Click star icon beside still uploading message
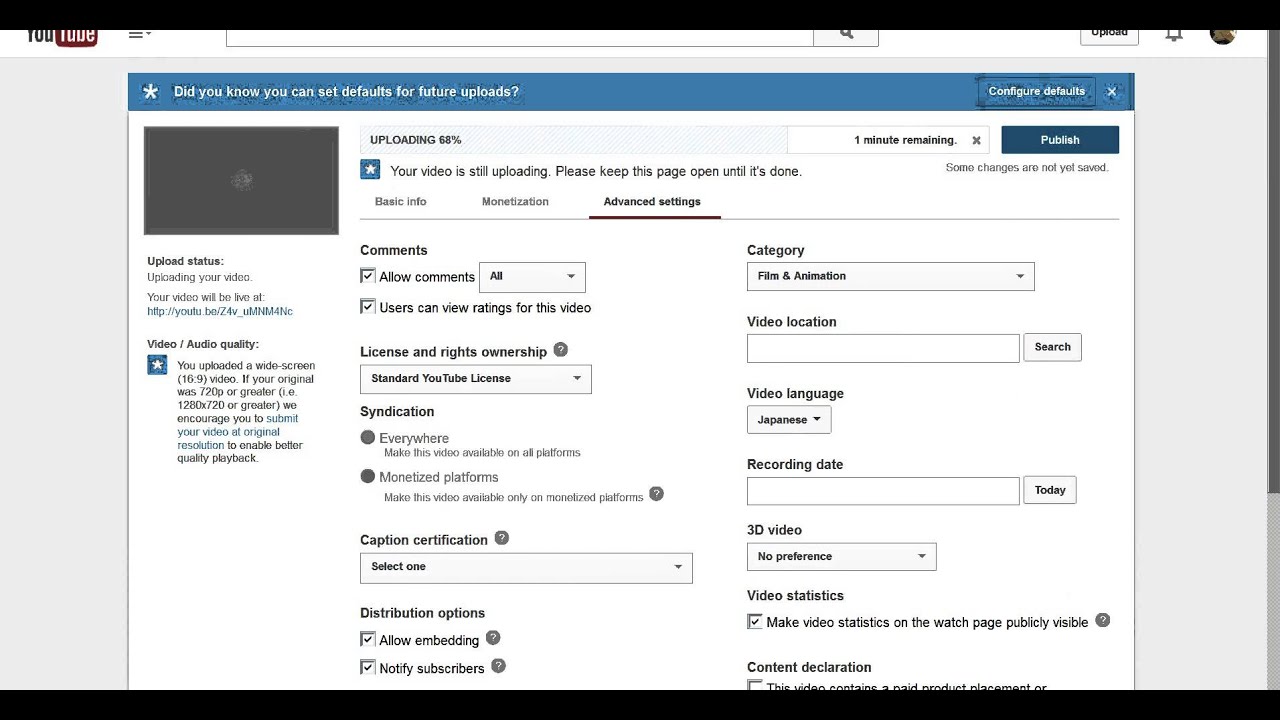 370,170
